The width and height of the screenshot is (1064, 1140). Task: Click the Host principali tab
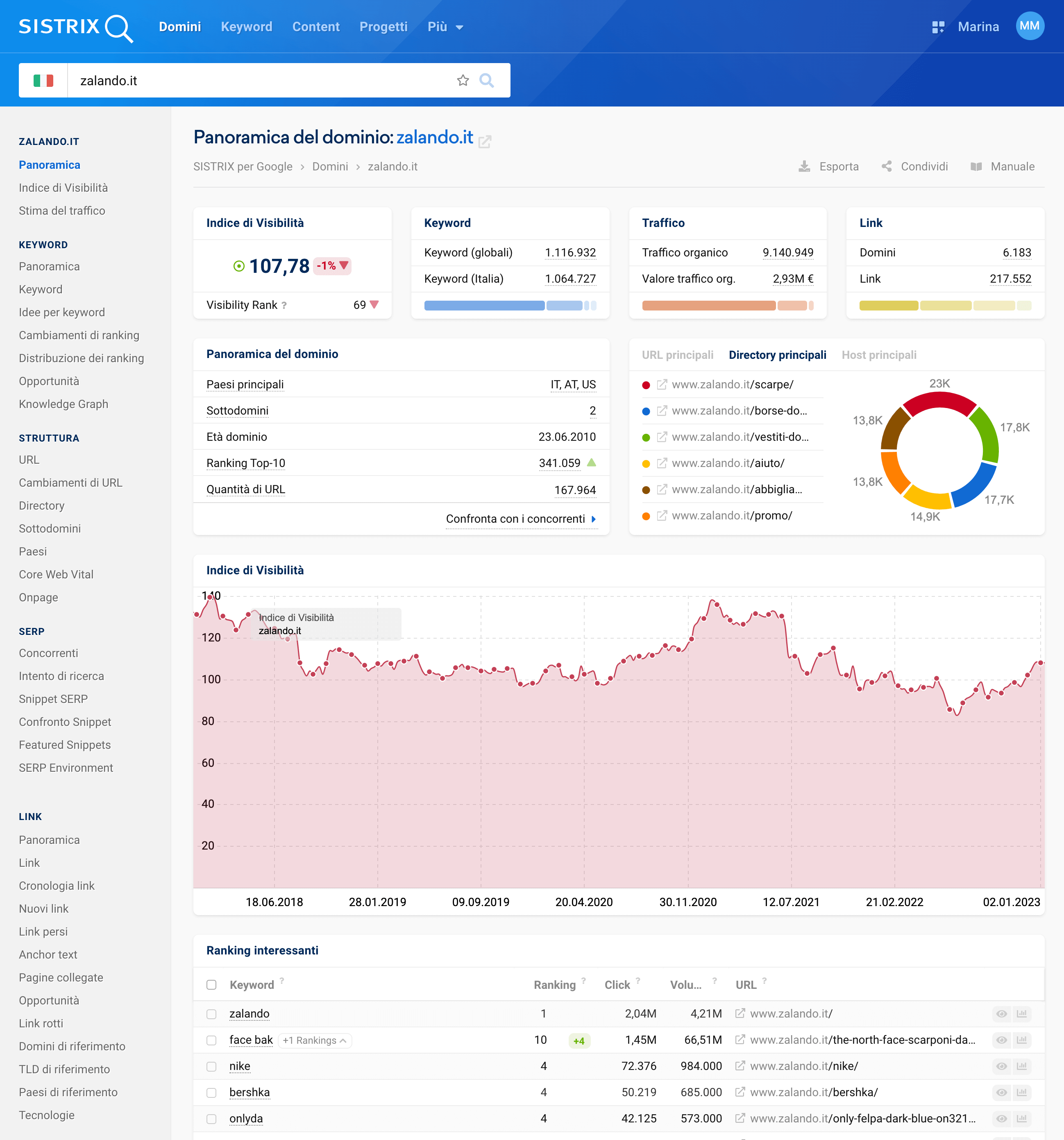pyautogui.click(x=879, y=355)
